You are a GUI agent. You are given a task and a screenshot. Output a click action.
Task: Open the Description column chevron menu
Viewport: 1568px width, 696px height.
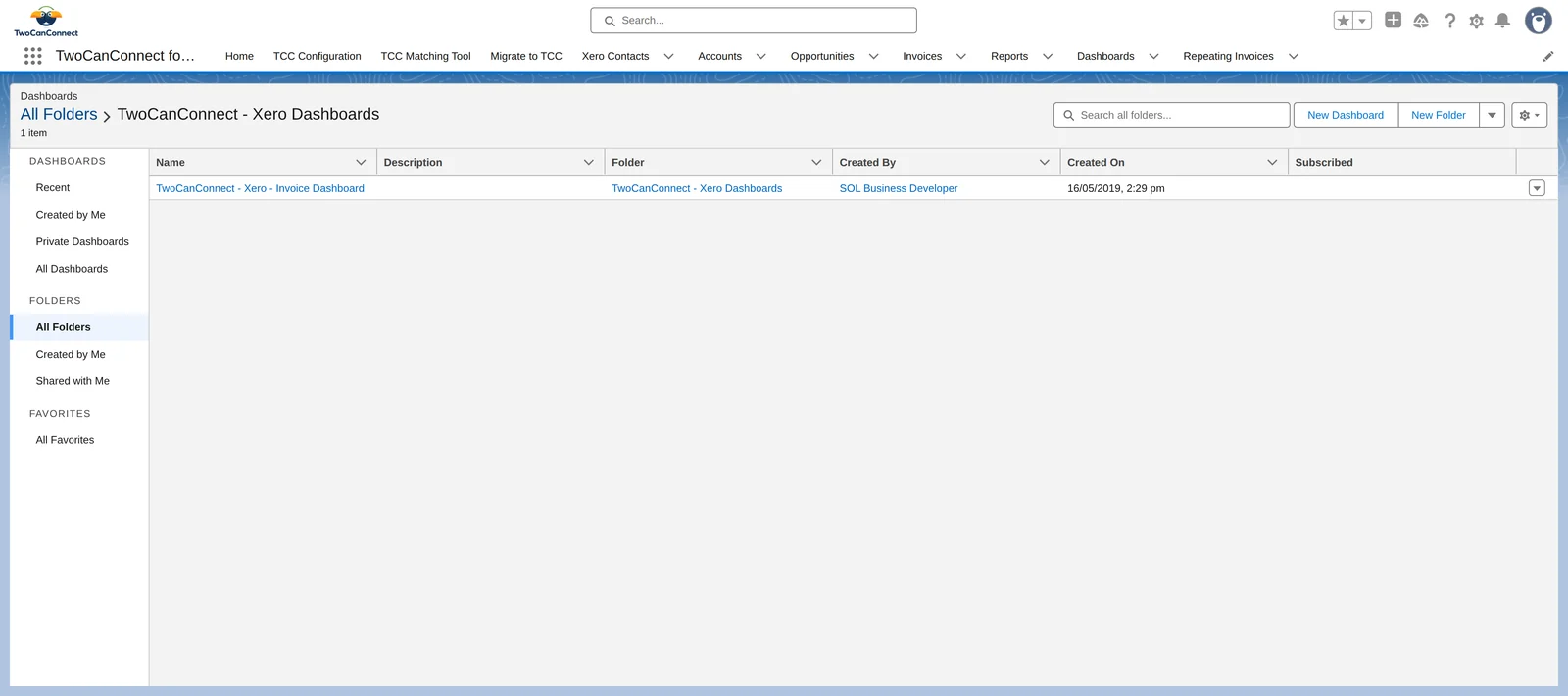[589, 162]
